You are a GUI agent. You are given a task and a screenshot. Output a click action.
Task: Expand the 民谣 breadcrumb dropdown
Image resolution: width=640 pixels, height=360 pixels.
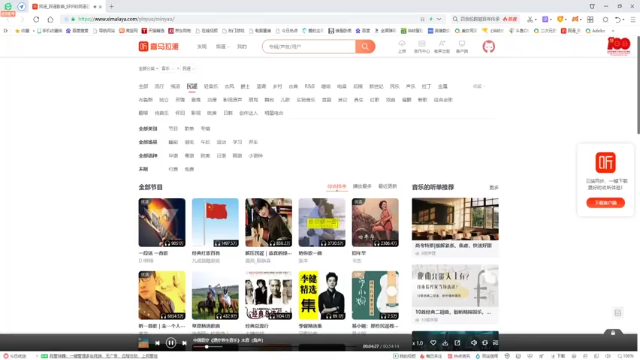click(x=189, y=69)
